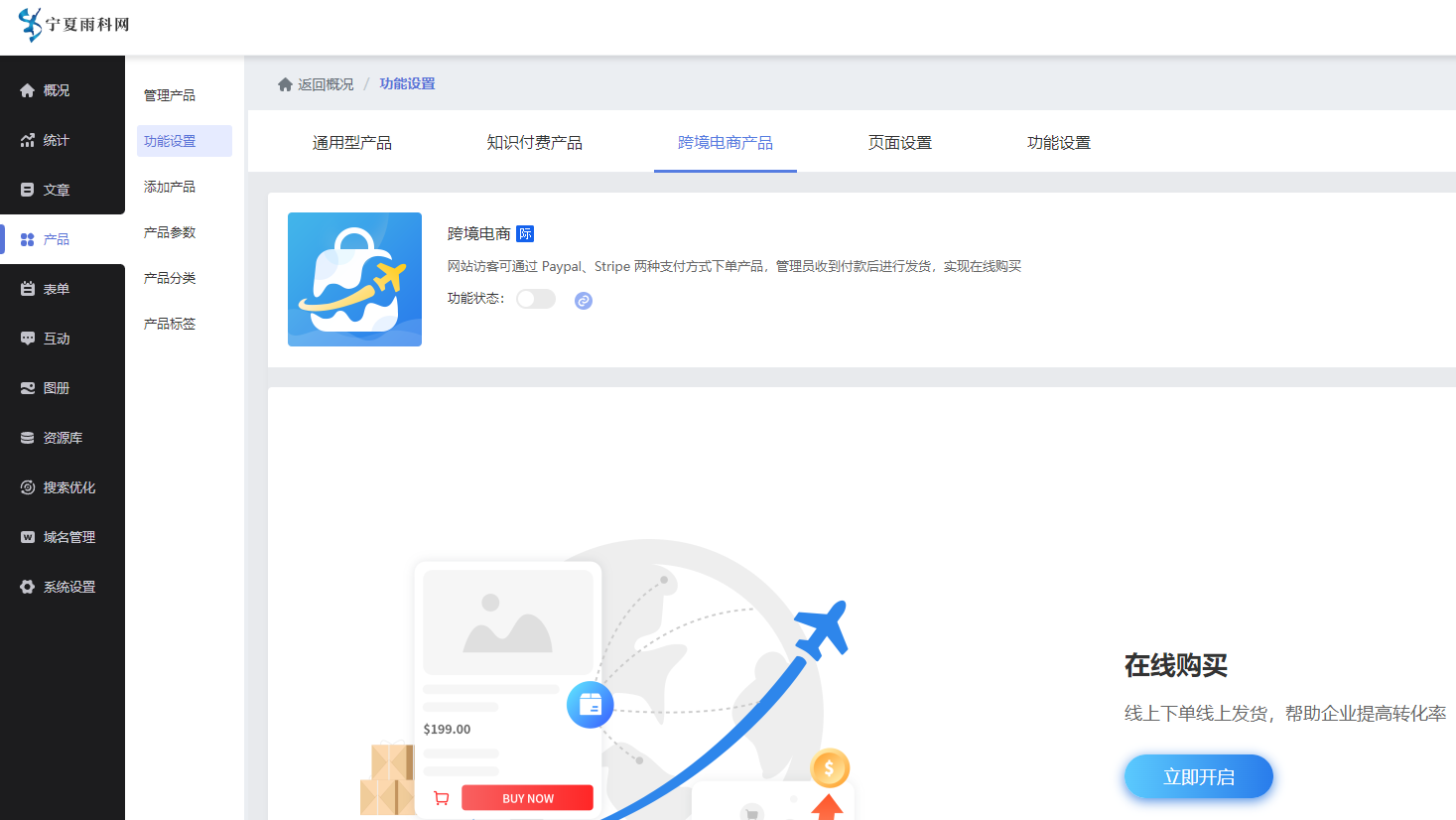Click the link icon next to 功能状态
The image size is (1456, 820).
(584, 300)
